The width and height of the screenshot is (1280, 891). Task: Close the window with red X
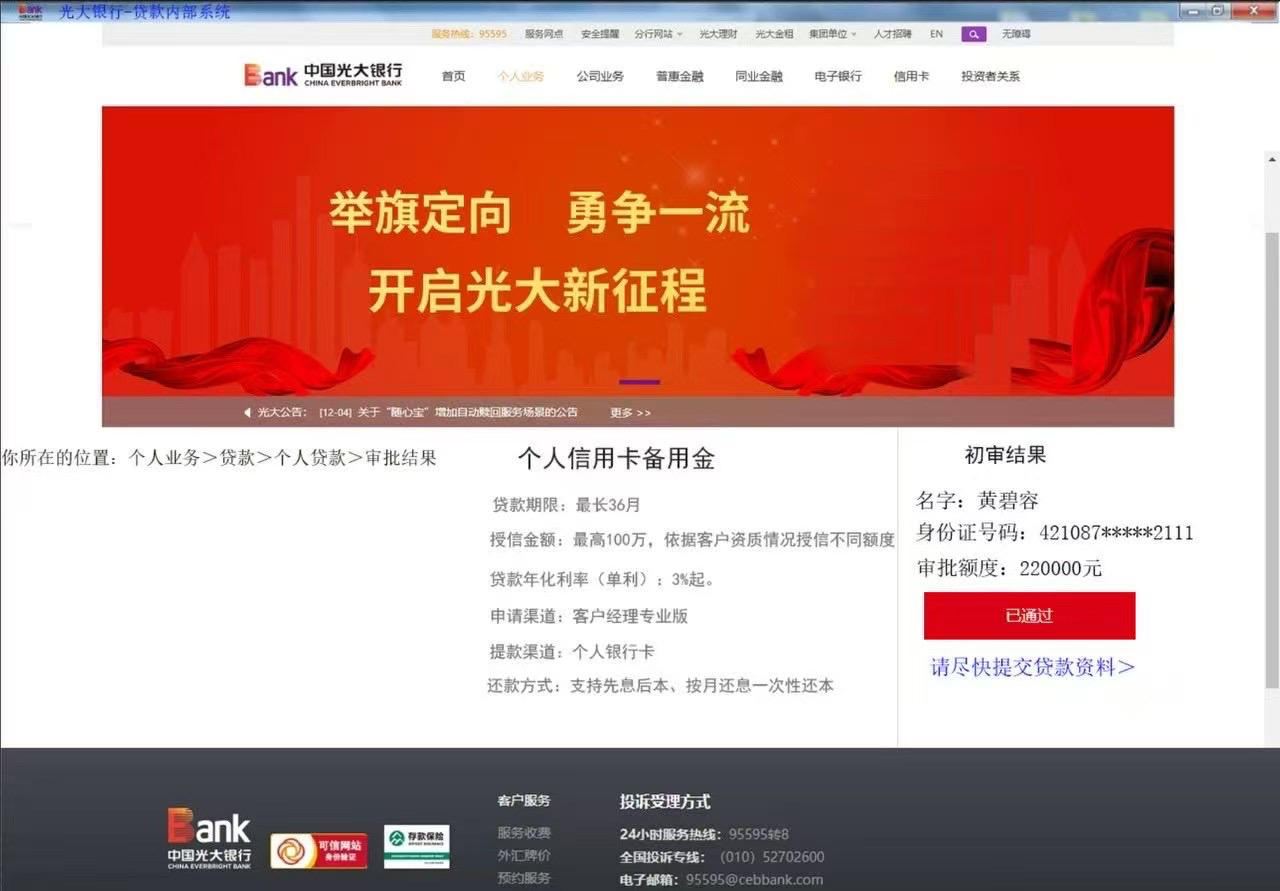pyautogui.click(x=1252, y=10)
